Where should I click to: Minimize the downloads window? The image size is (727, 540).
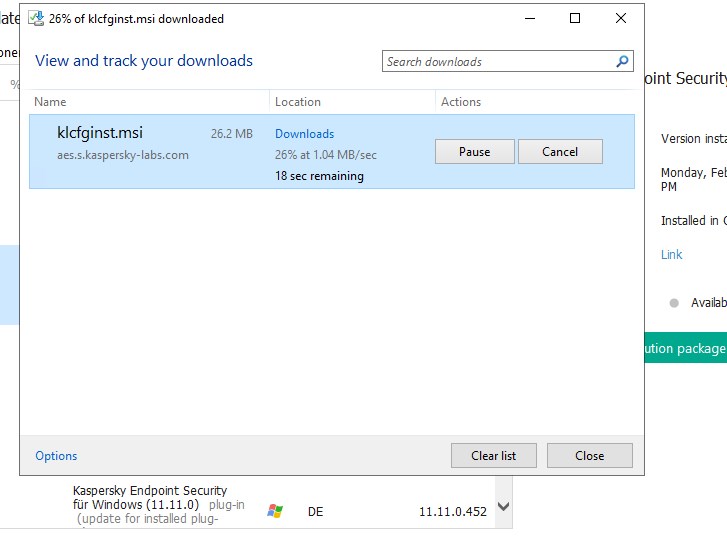[529, 18]
